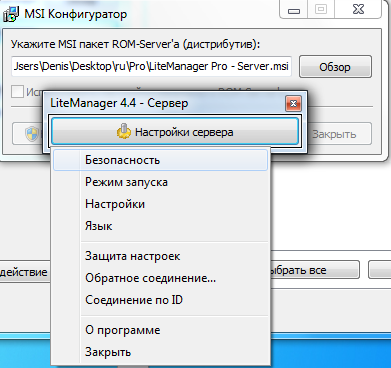Select Режим запуска from the menu
The image size is (391, 368).
pos(160,182)
